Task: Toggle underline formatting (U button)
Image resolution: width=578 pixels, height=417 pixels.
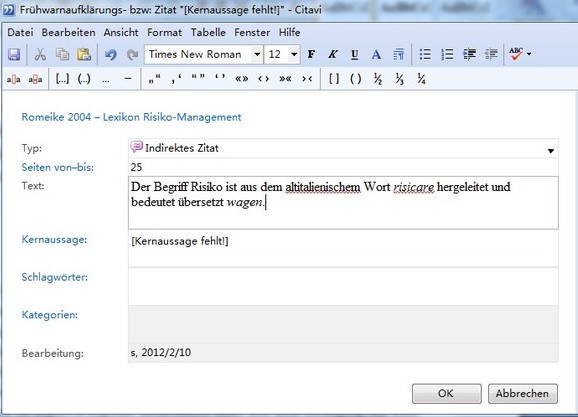Action: pos(354,55)
